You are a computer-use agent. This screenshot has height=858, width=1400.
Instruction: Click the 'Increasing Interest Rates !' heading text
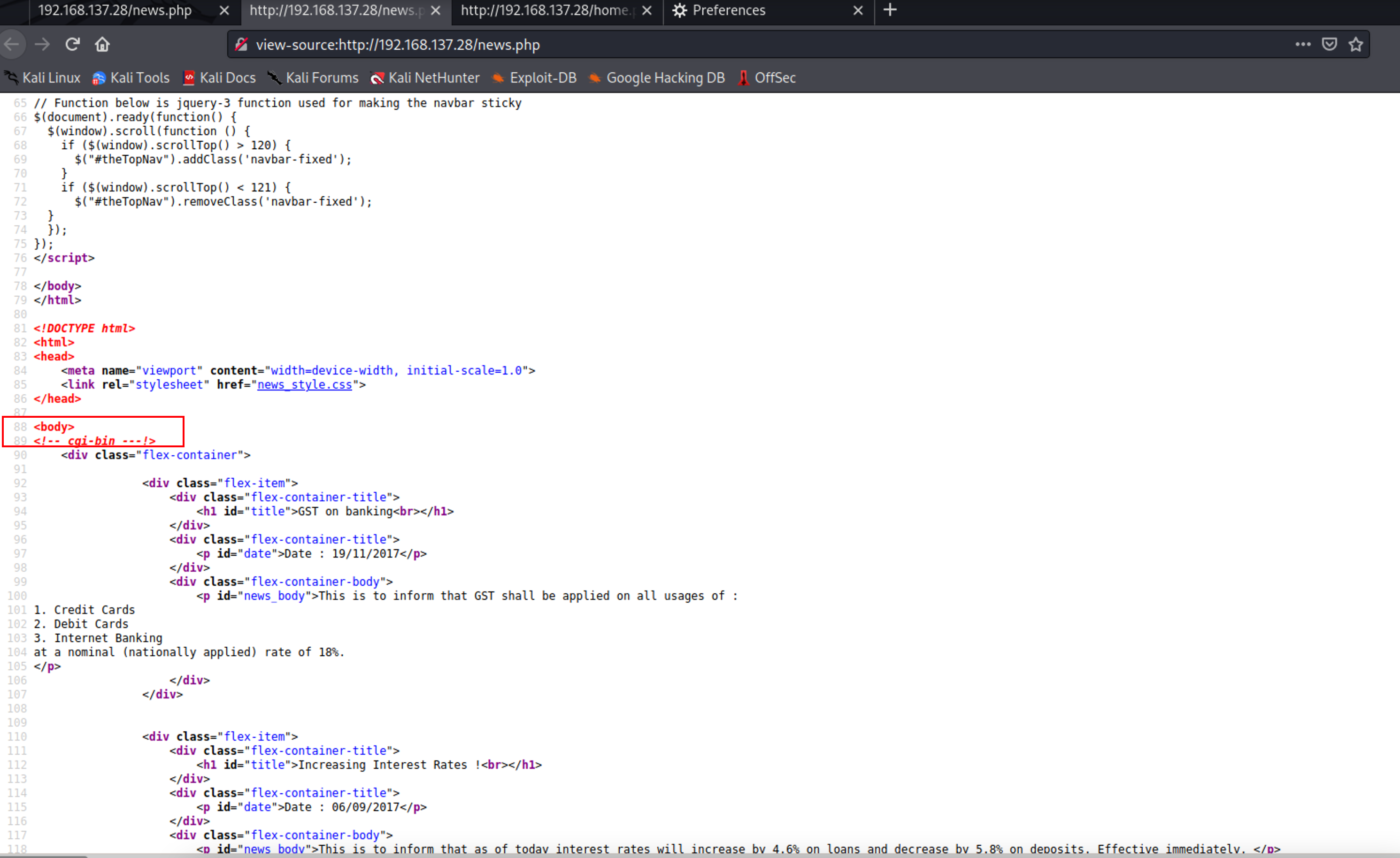coord(390,765)
